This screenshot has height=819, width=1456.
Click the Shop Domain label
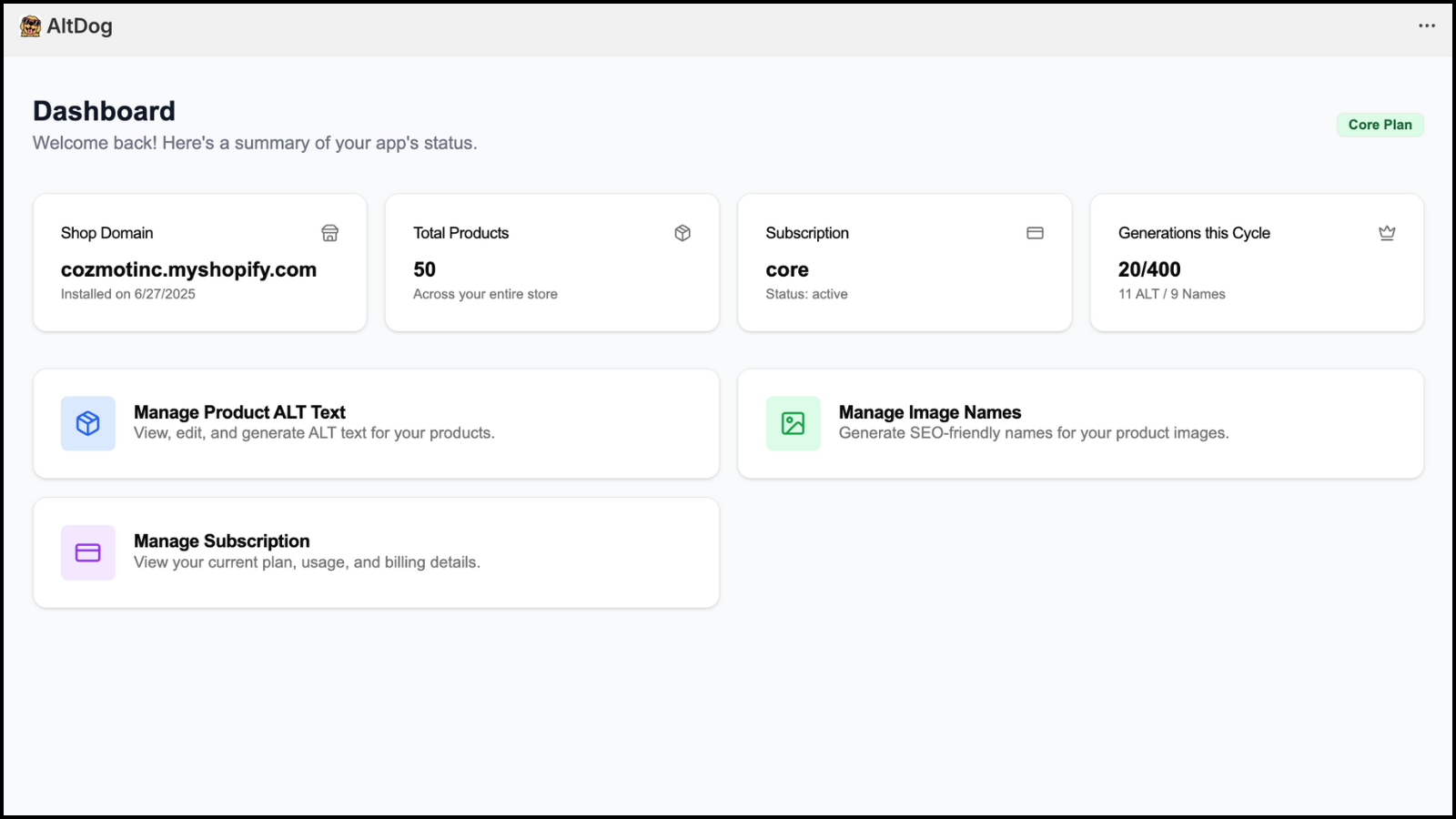point(106,233)
